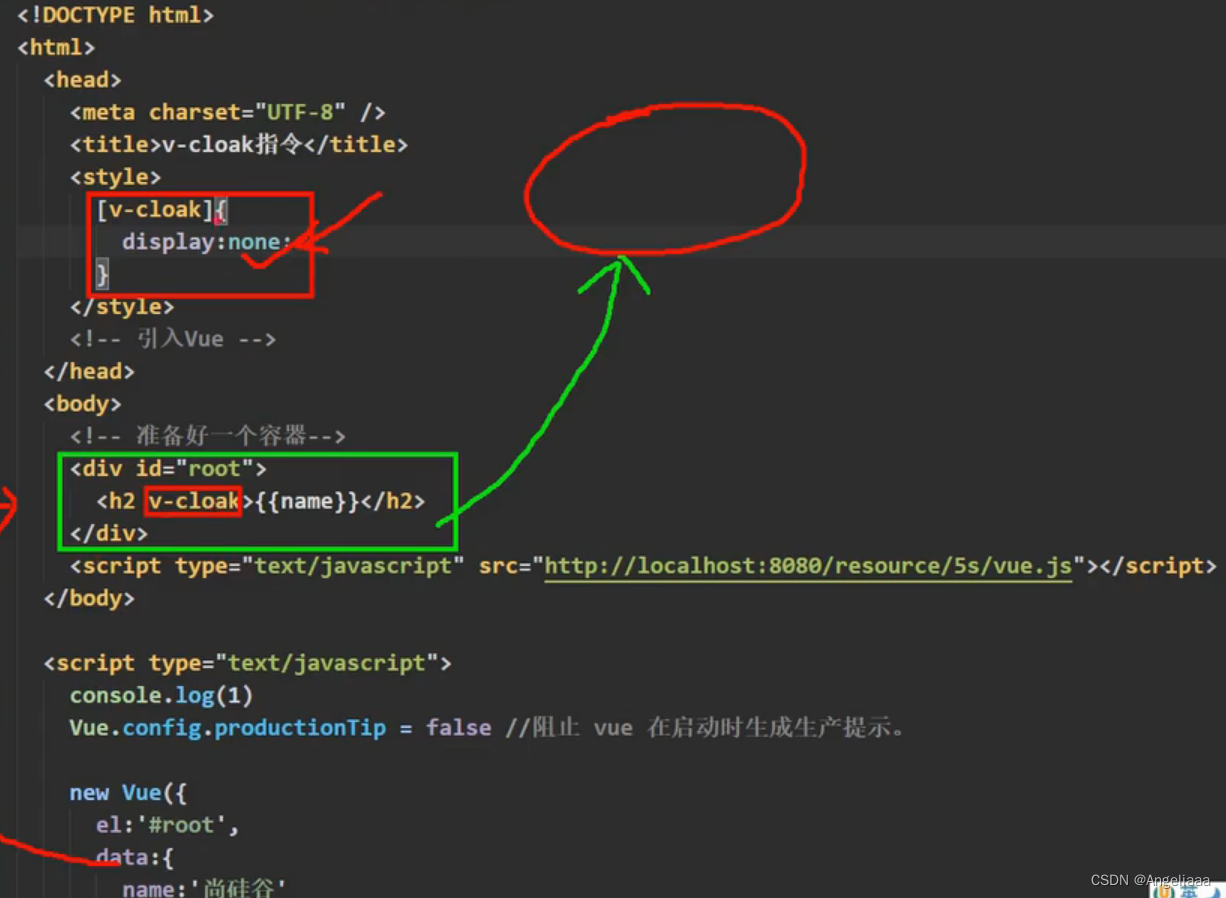Click the new Vue({ line
The height and width of the screenshot is (898, 1226).
(128, 793)
